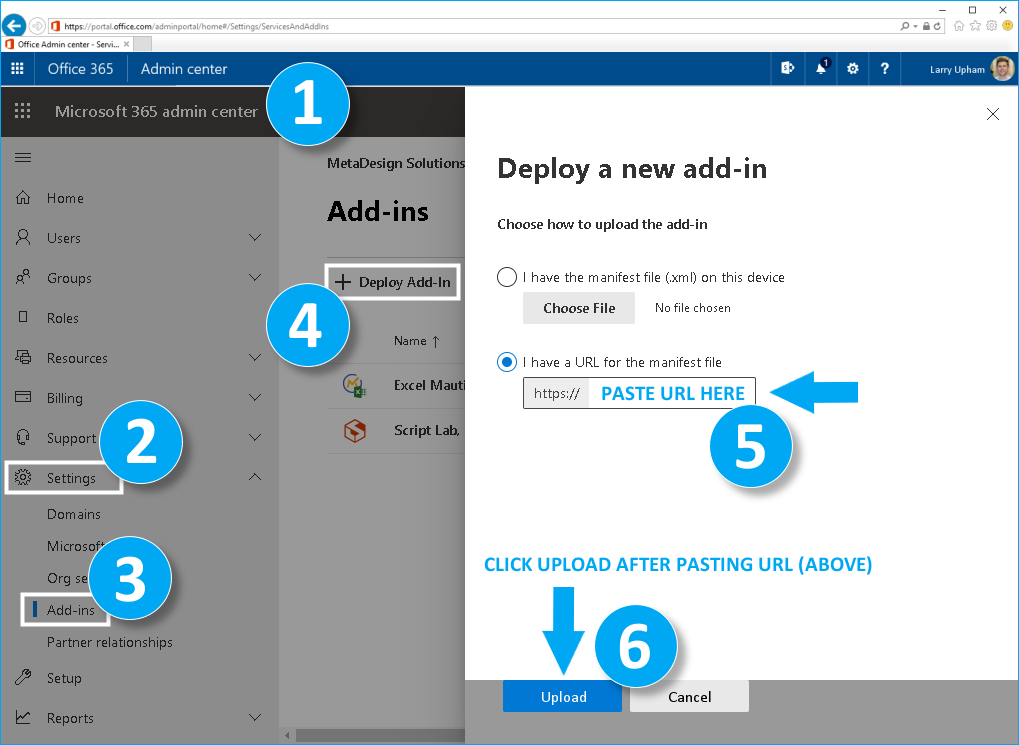
Task: Select the manifest file on device radio button
Action: 506,277
